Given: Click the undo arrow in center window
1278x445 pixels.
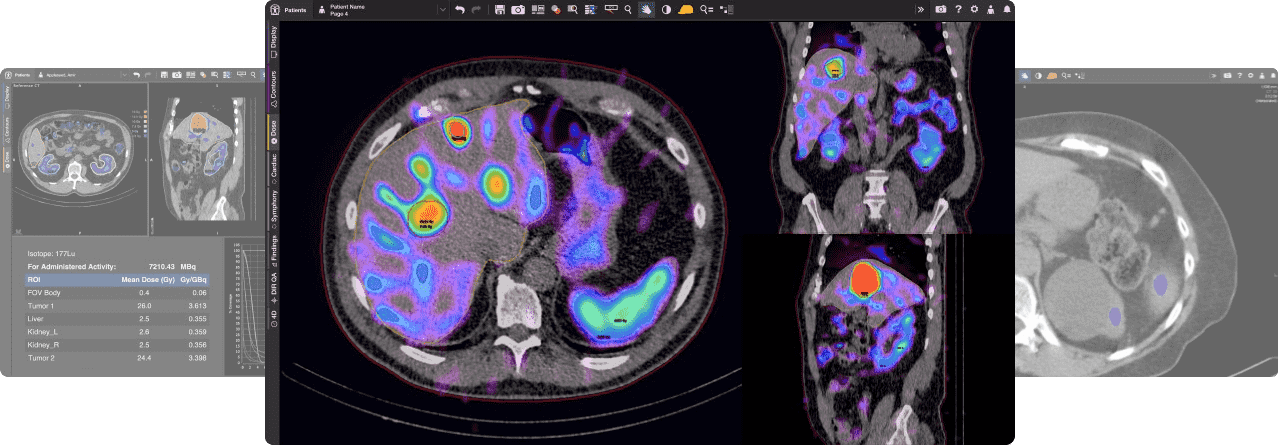Looking at the screenshot, I should 459,9.
